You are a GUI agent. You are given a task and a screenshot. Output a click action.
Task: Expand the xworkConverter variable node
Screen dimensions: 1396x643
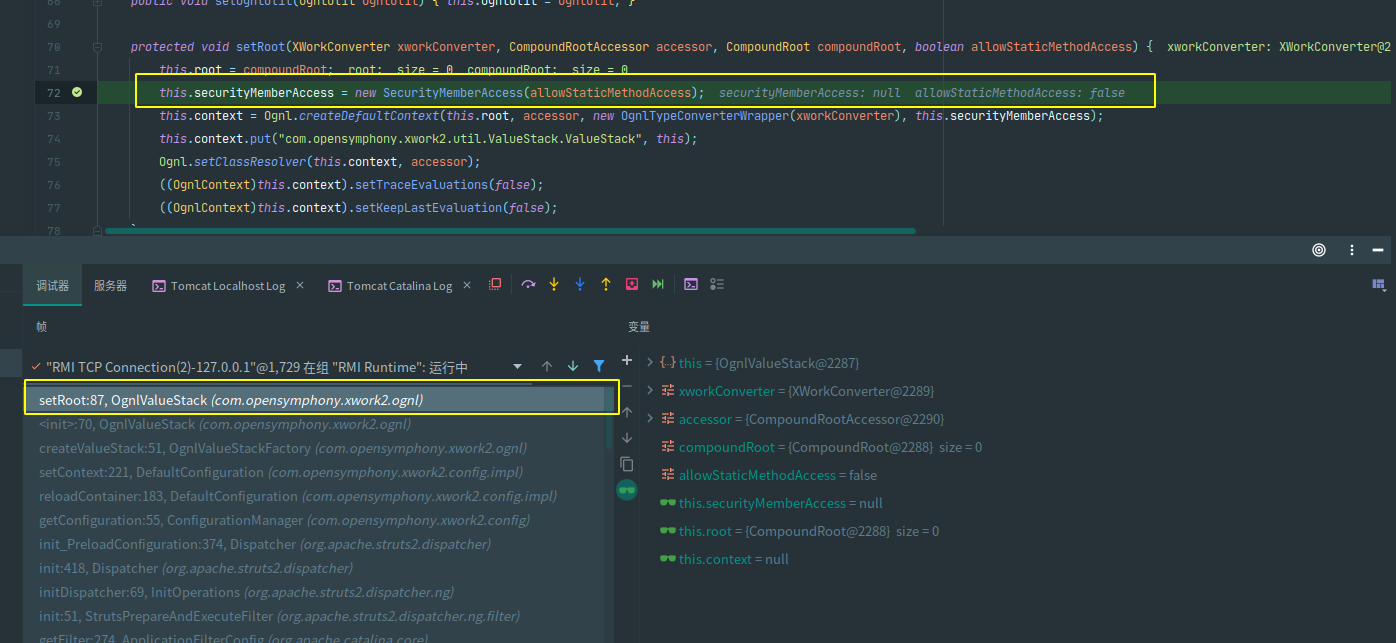[x=651, y=391]
